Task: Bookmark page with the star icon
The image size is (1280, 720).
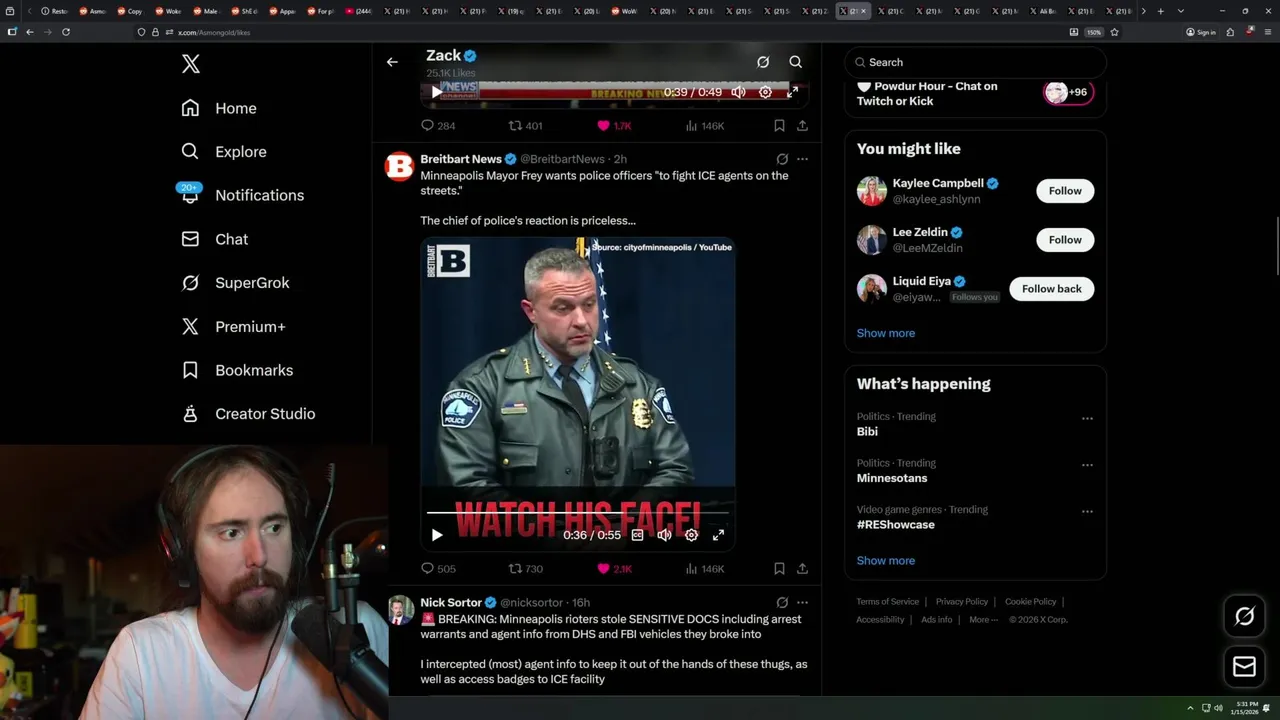Action: point(1114,32)
